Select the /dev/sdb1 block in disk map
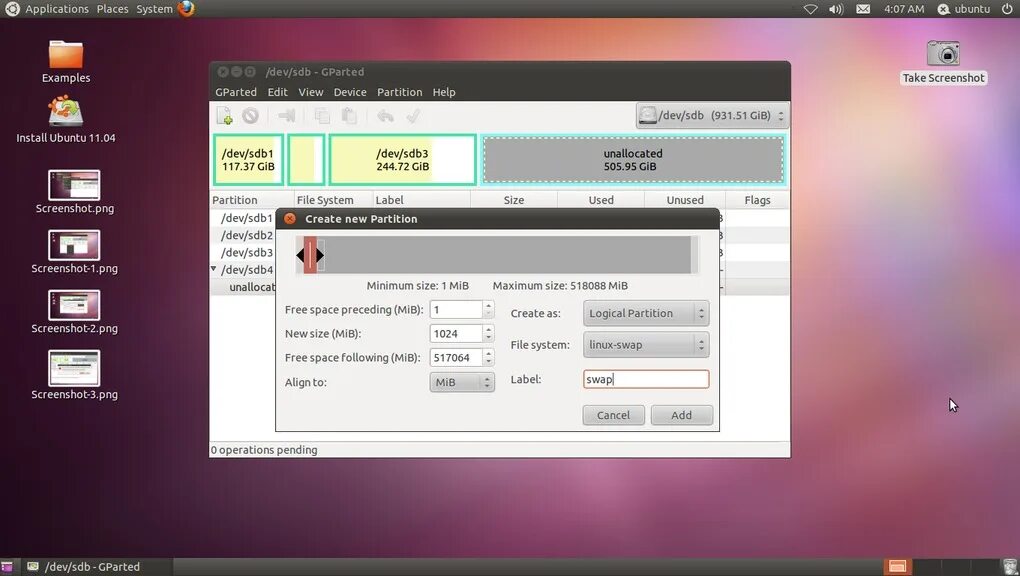 [x=248, y=160]
